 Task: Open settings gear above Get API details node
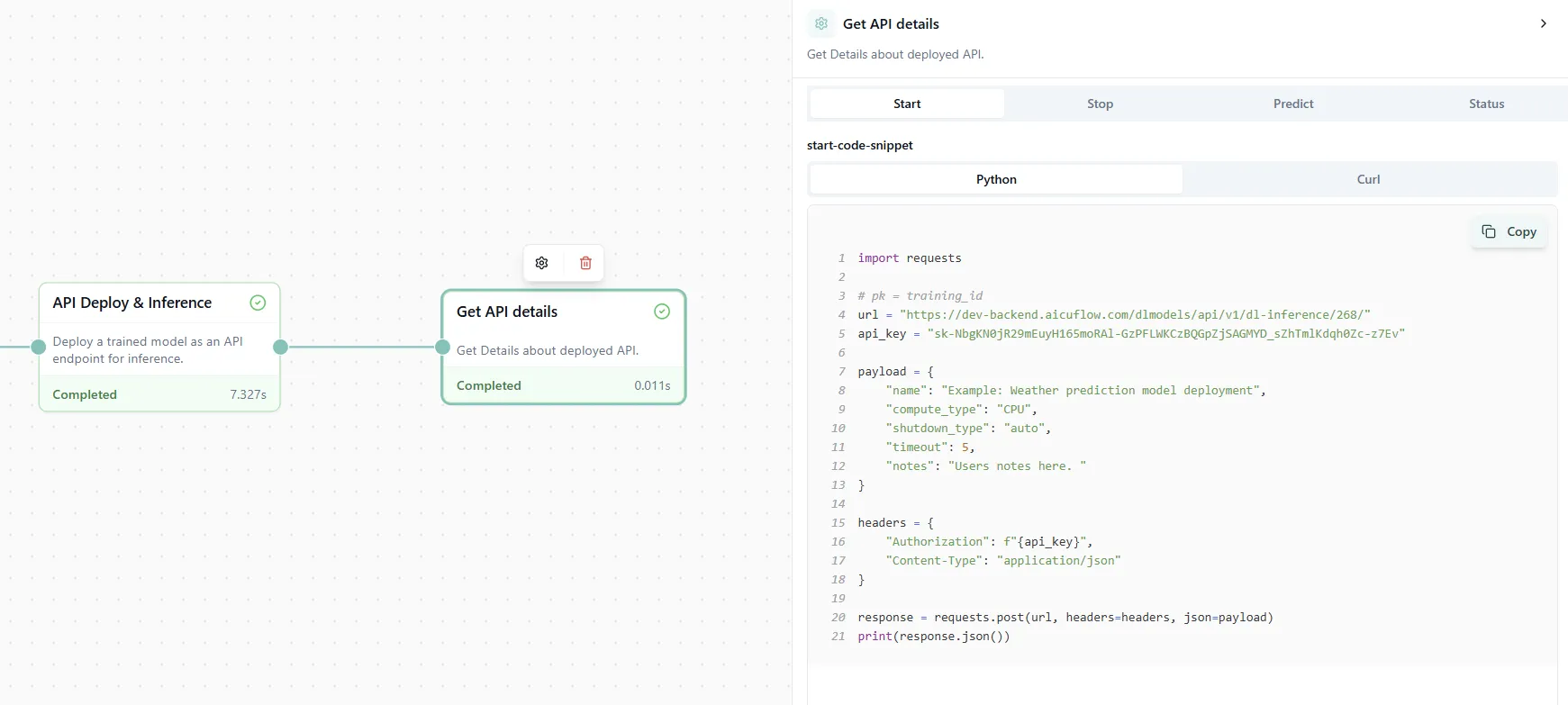click(x=541, y=263)
